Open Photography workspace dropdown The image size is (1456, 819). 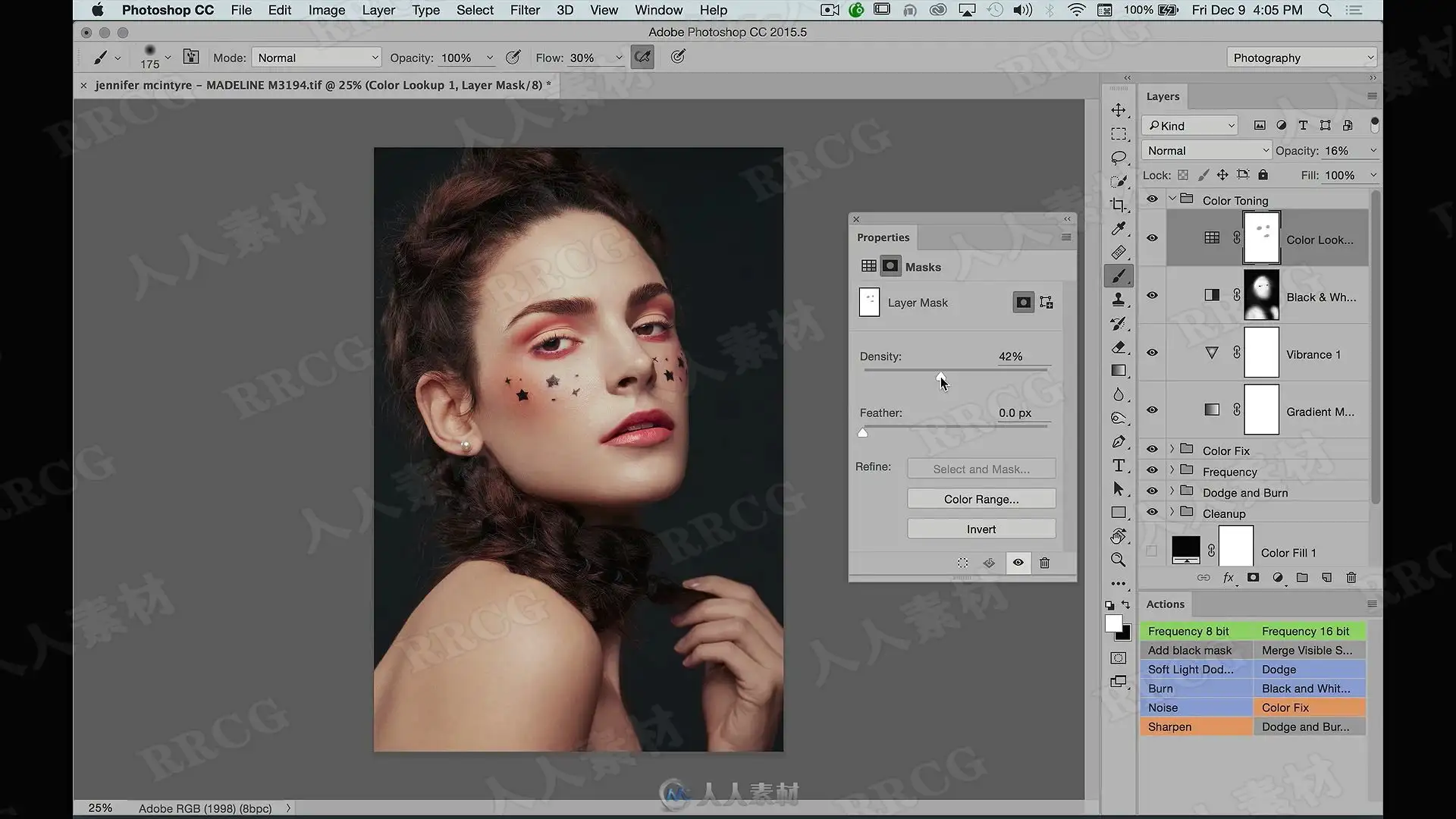click(1301, 58)
